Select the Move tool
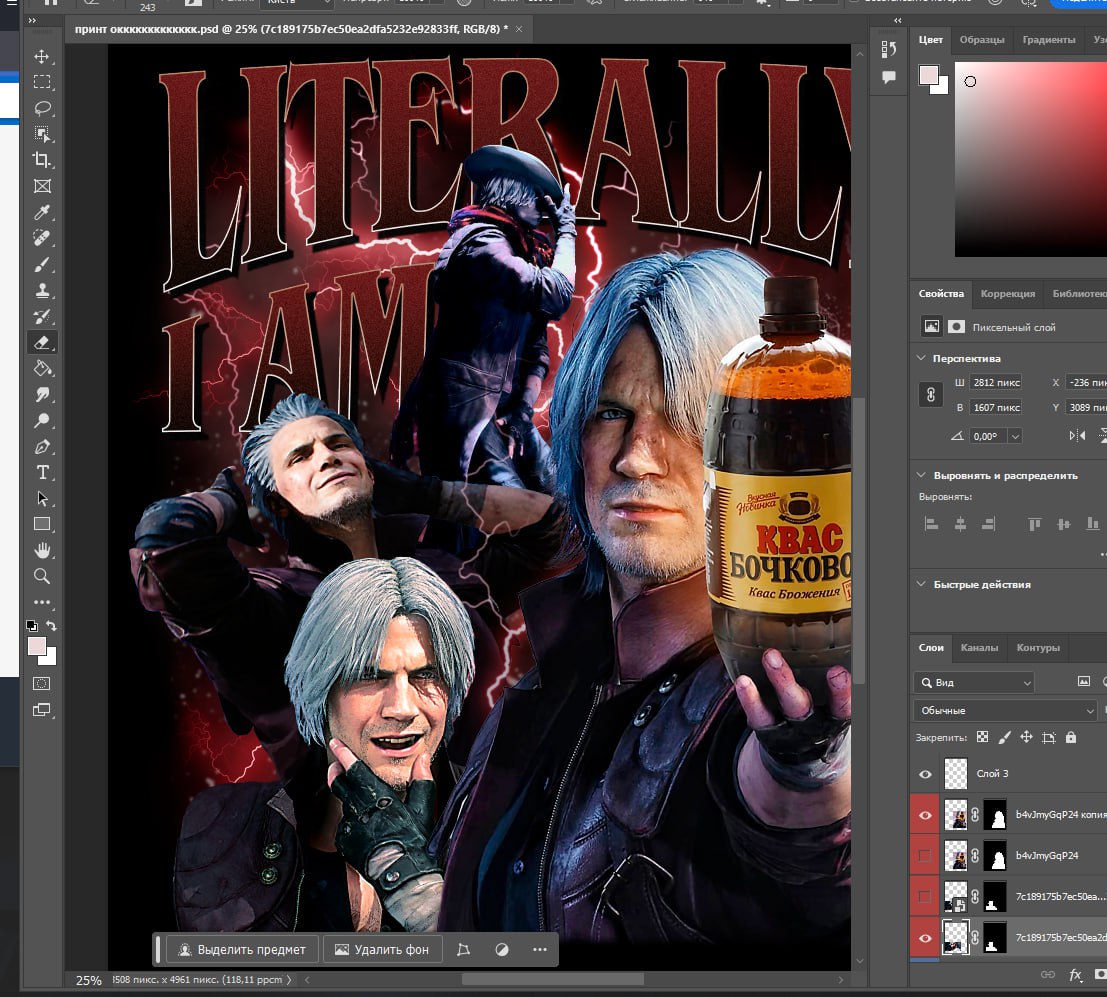The image size is (1107, 997). click(42, 56)
